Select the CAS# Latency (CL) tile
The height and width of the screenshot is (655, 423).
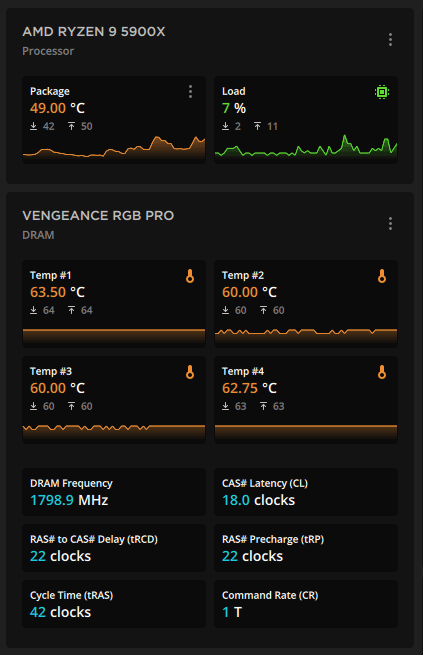point(306,492)
